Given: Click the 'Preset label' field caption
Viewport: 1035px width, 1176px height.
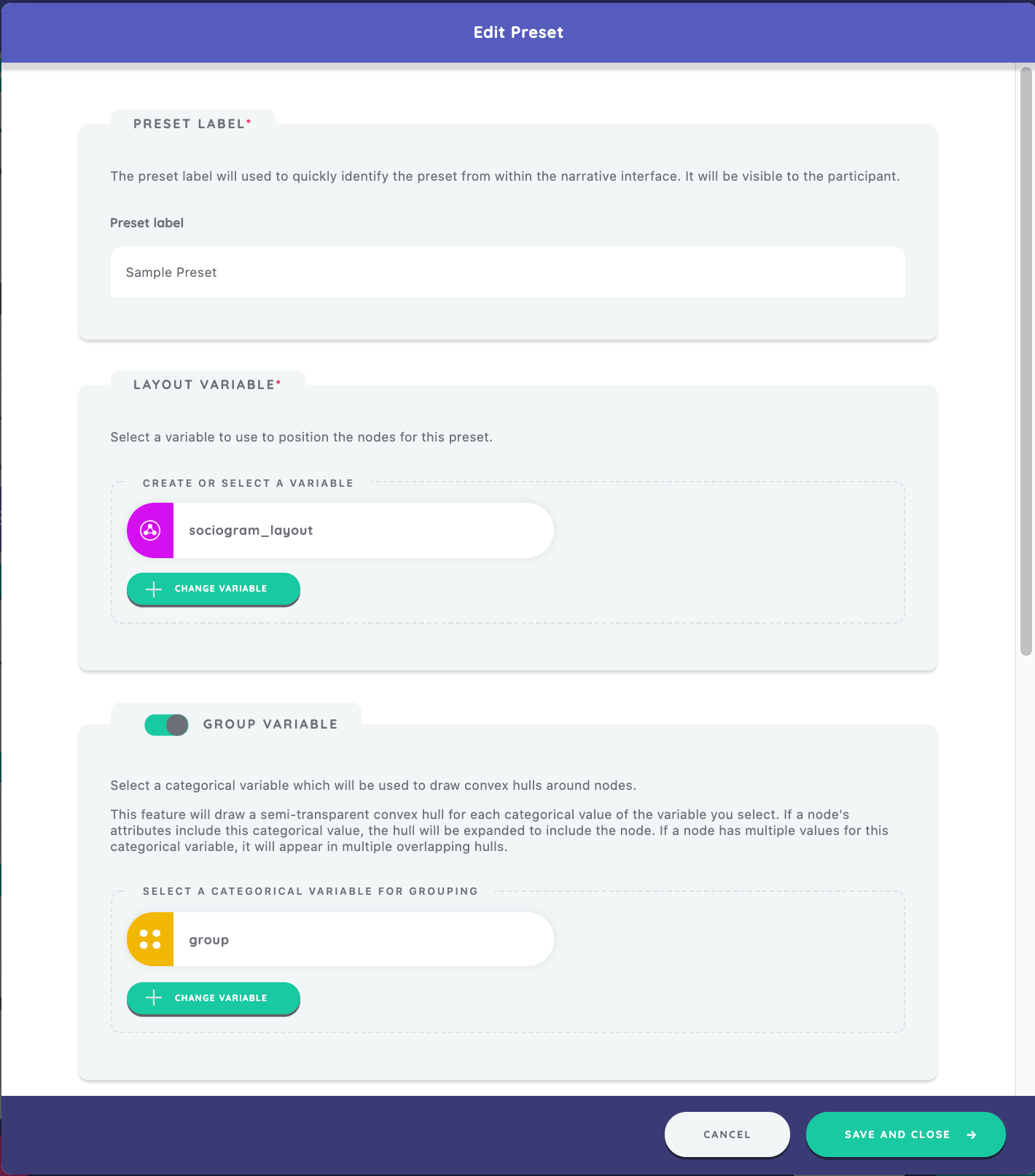Looking at the screenshot, I should 147,223.
